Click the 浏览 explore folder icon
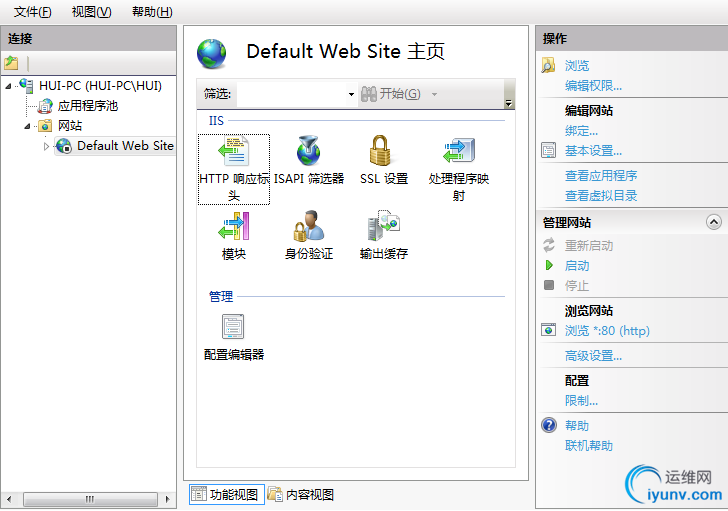This screenshot has width=728, height=511. [x=548, y=65]
